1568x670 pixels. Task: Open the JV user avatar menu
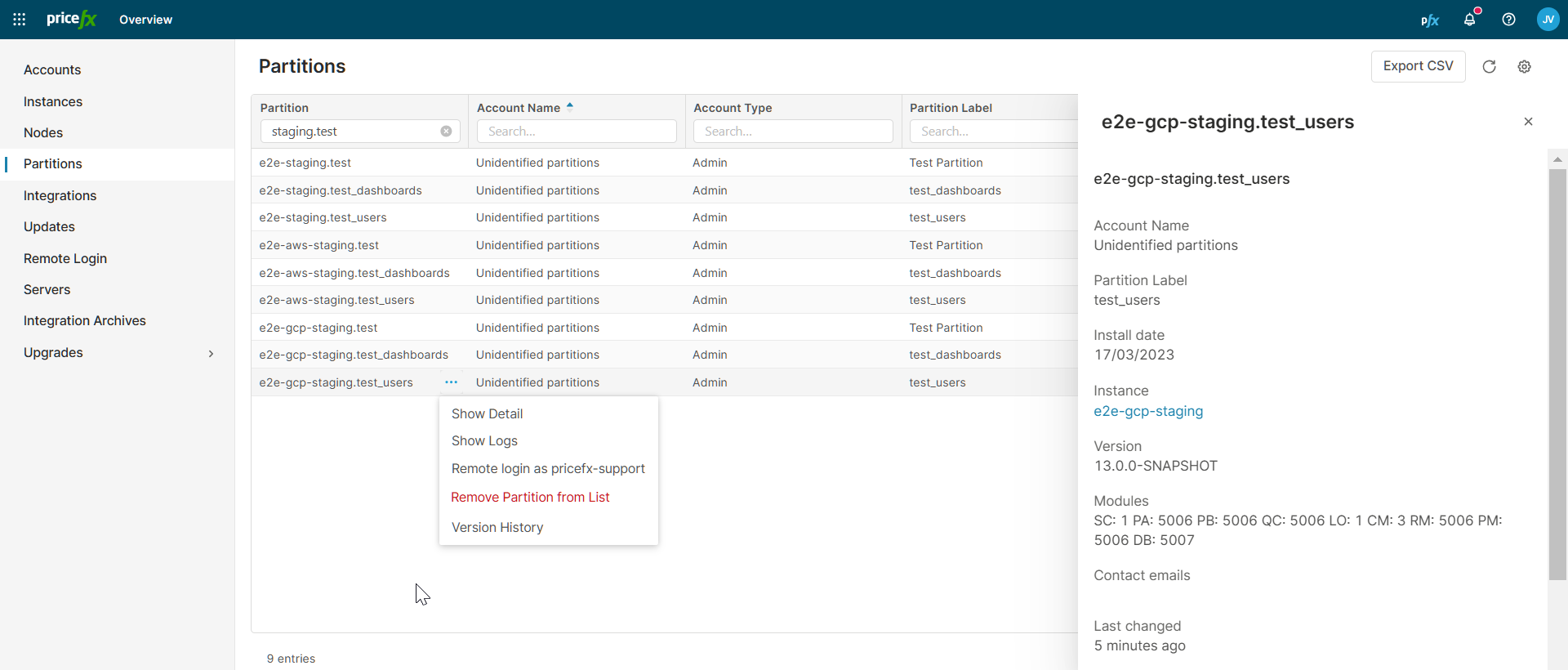tap(1548, 20)
